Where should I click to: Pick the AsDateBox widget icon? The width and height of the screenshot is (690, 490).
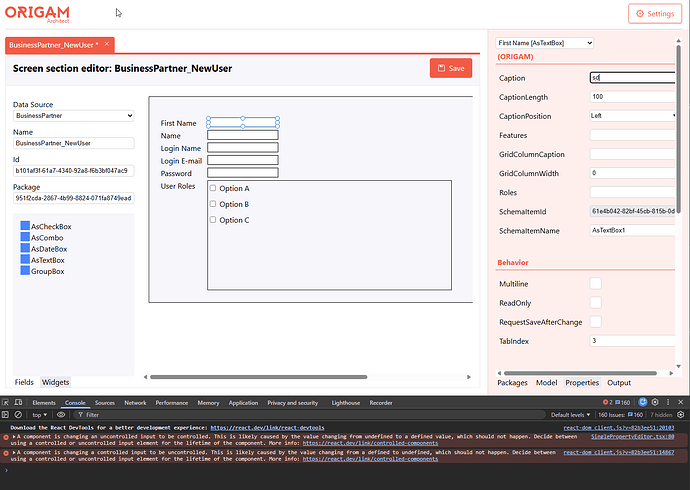coord(25,249)
